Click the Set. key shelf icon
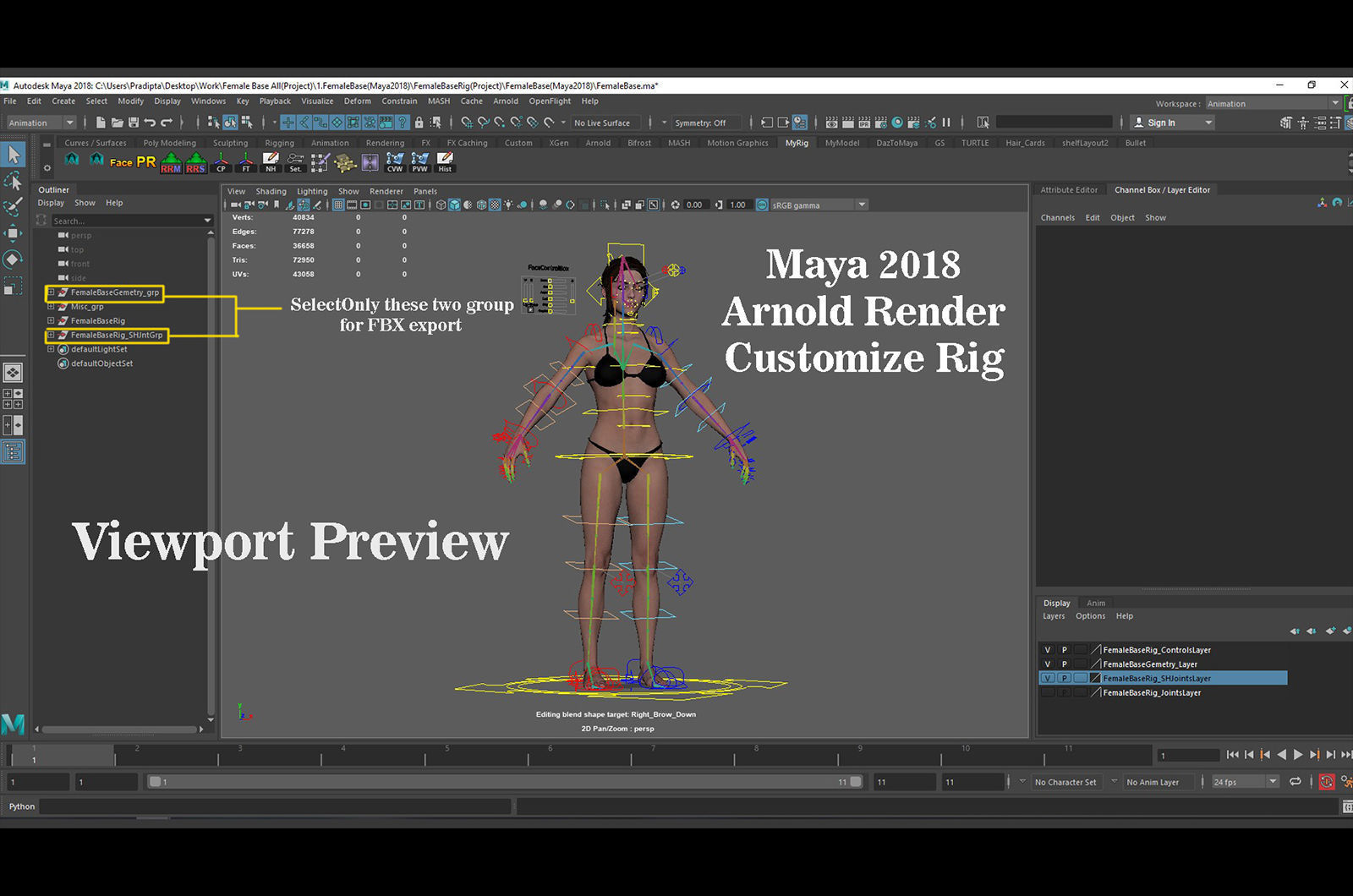This screenshot has height=896, width=1353. pos(295,162)
